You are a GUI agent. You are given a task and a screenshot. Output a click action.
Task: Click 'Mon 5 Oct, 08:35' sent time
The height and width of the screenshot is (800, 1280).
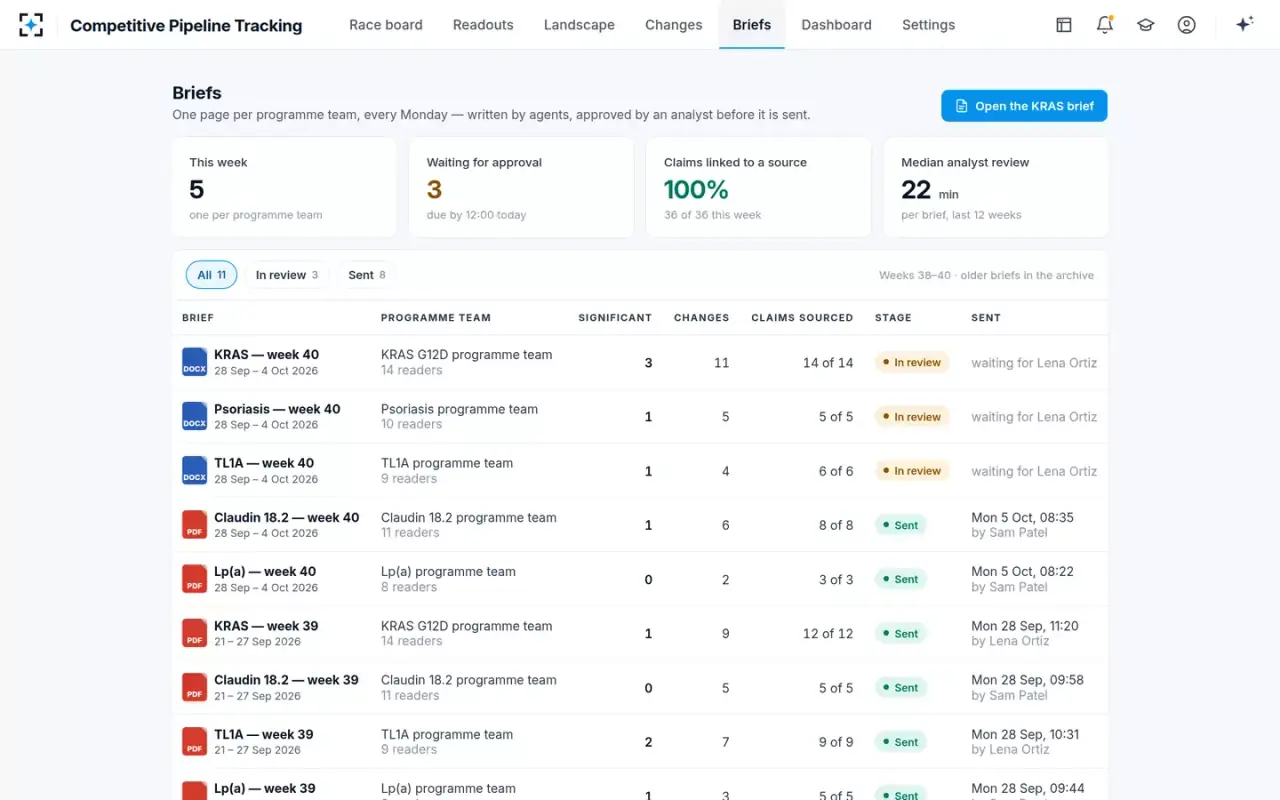1022,517
